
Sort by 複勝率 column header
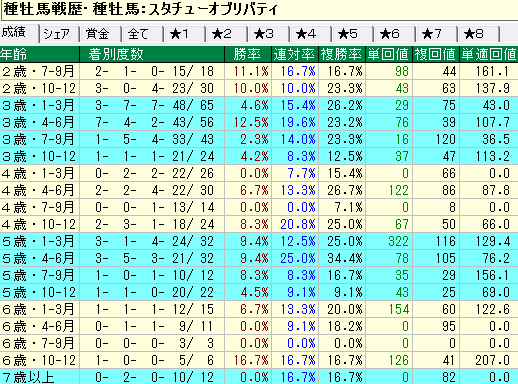click(x=342, y=54)
